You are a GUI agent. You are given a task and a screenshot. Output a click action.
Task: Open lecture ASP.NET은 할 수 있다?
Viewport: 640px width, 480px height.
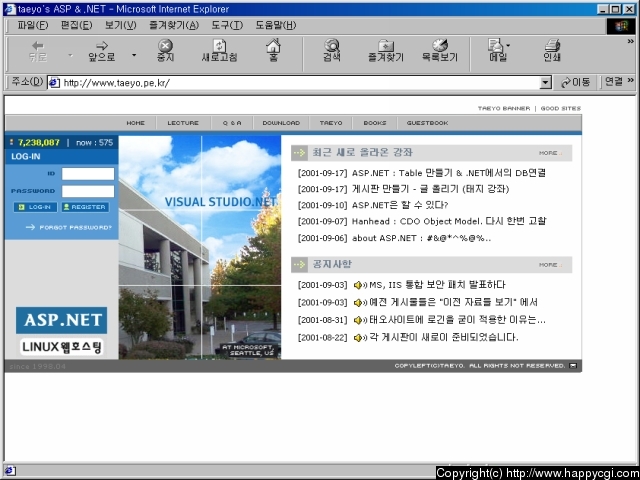[400, 205]
